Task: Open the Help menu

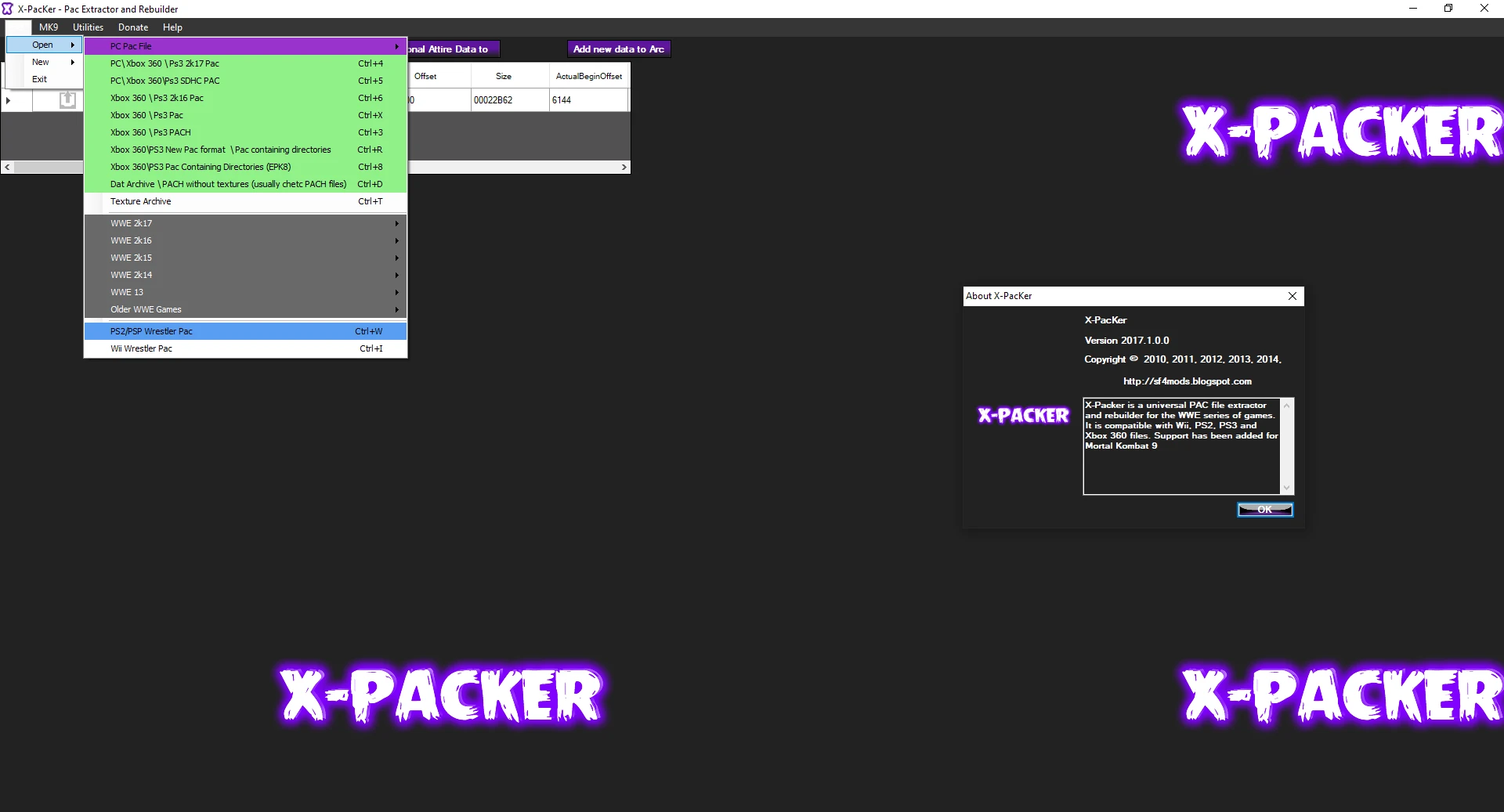Action: [x=172, y=27]
